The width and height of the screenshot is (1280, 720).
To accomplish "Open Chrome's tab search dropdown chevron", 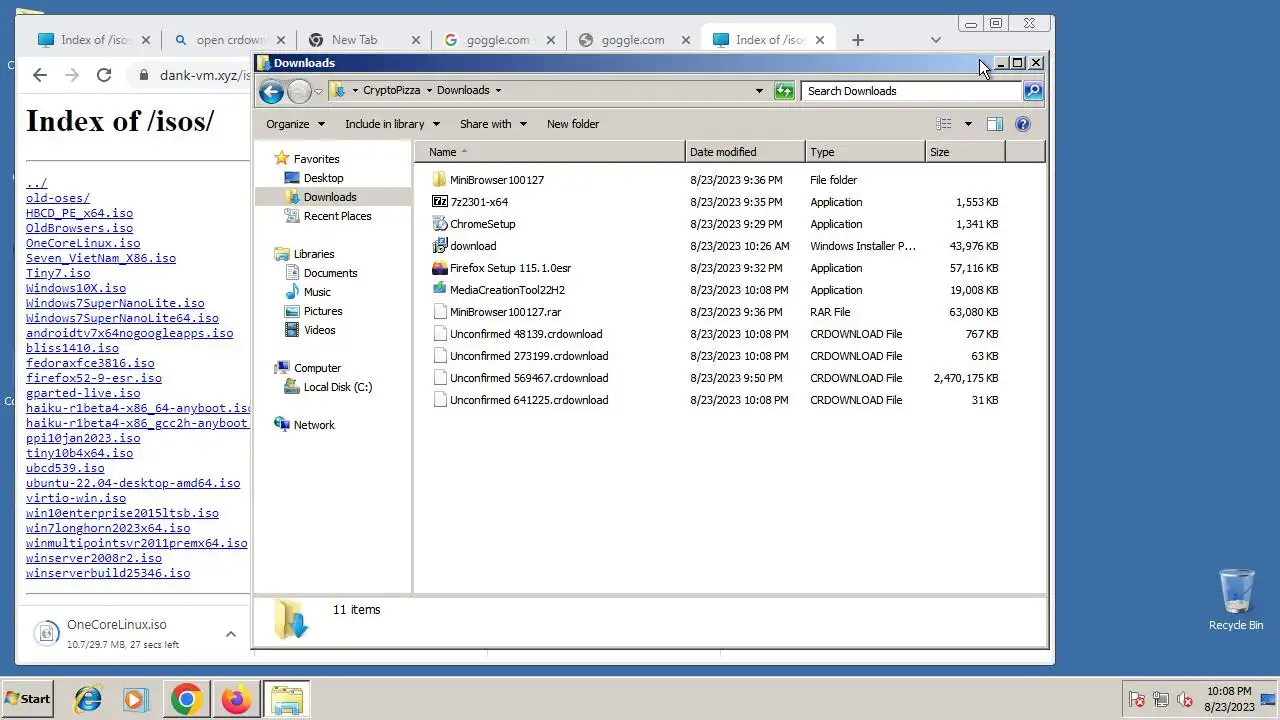I will click(x=935, y=40).
